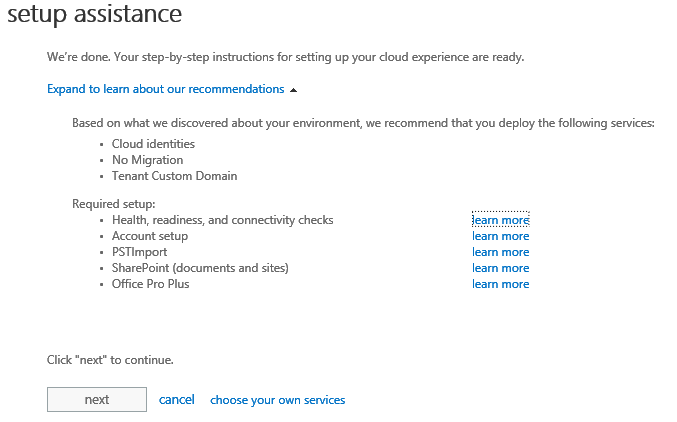The height and width of the screenshot is (422, 677).
Task: Open 'learn more' beside PSTImport
Action: coord(500,253)
